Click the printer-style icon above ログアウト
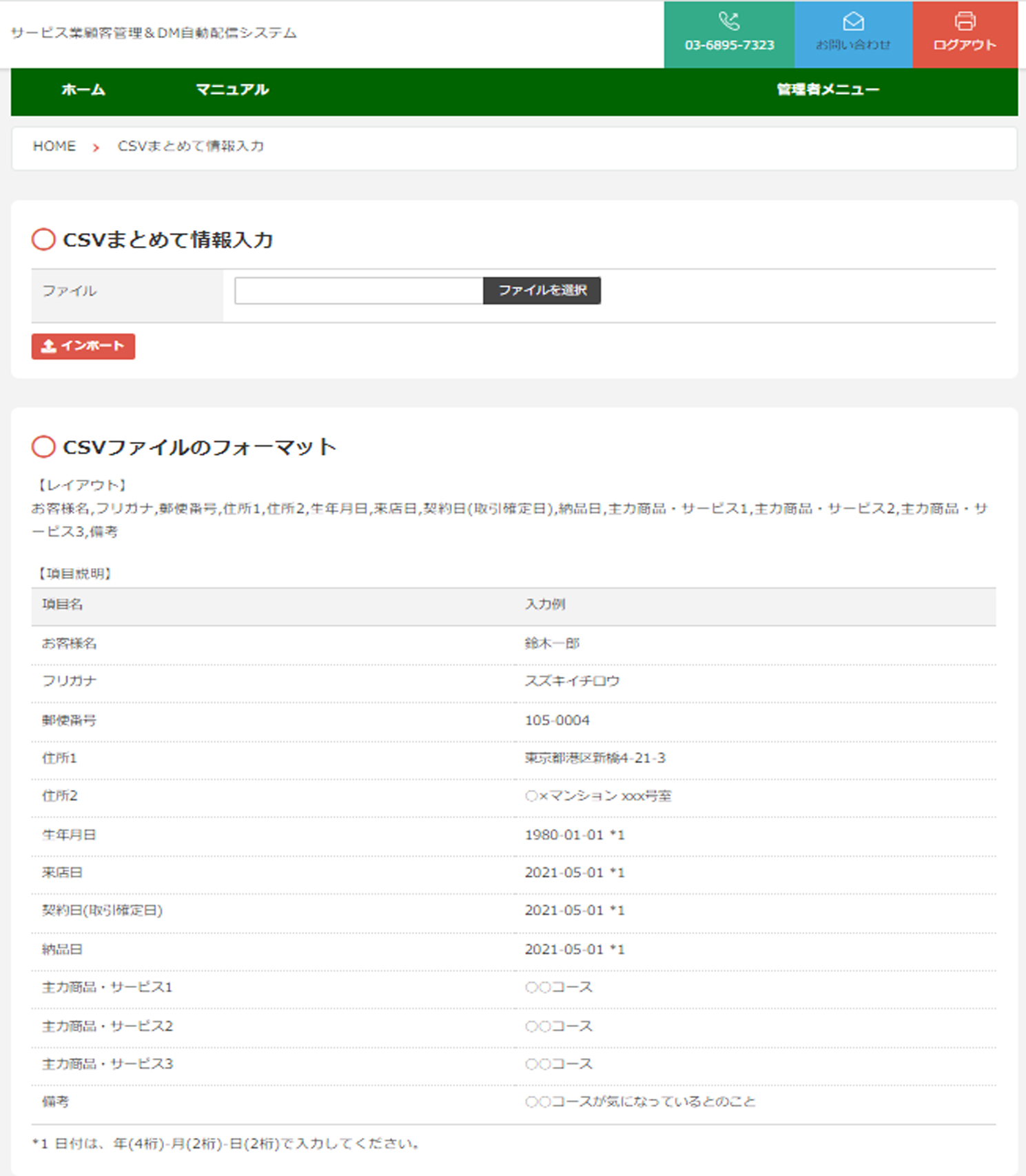The height and width of the screenshot is (1176, 1026). [x=965, y=21]
